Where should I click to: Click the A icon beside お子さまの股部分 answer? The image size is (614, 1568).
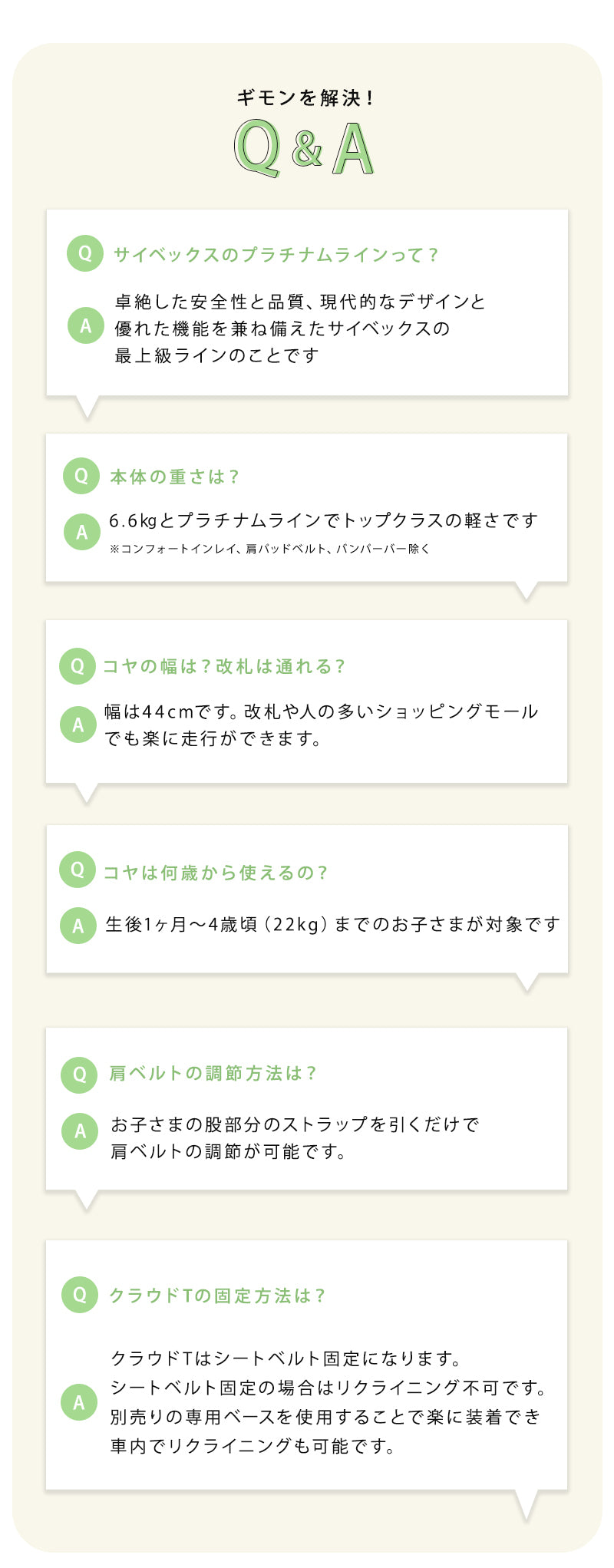(79, 1131)
